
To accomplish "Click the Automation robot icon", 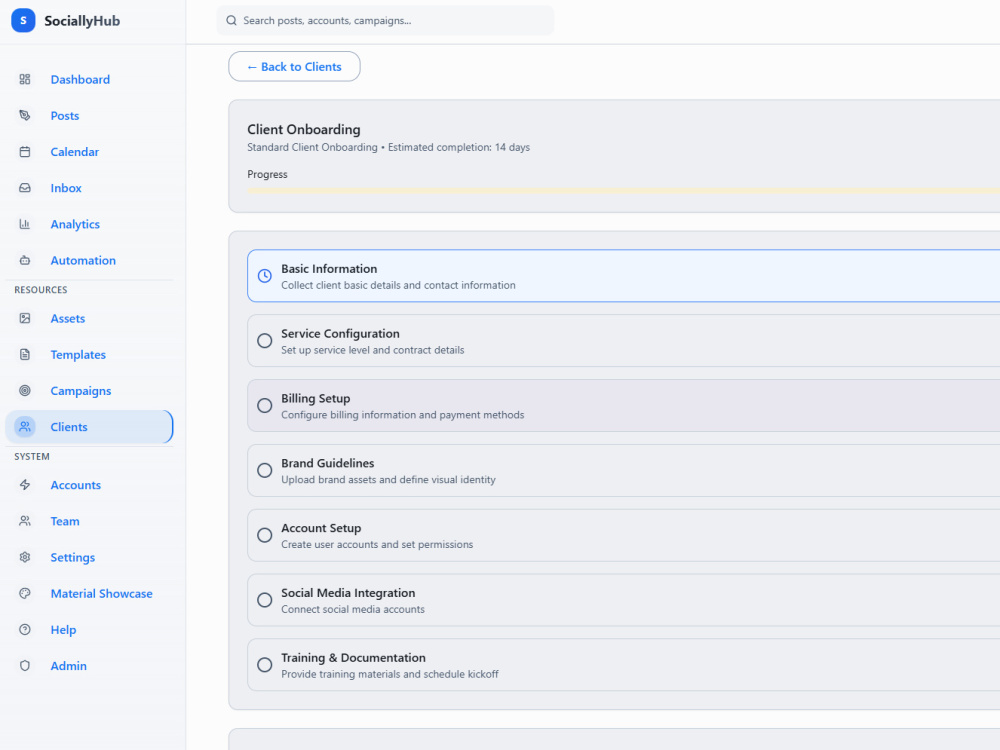I will (25, 260).
